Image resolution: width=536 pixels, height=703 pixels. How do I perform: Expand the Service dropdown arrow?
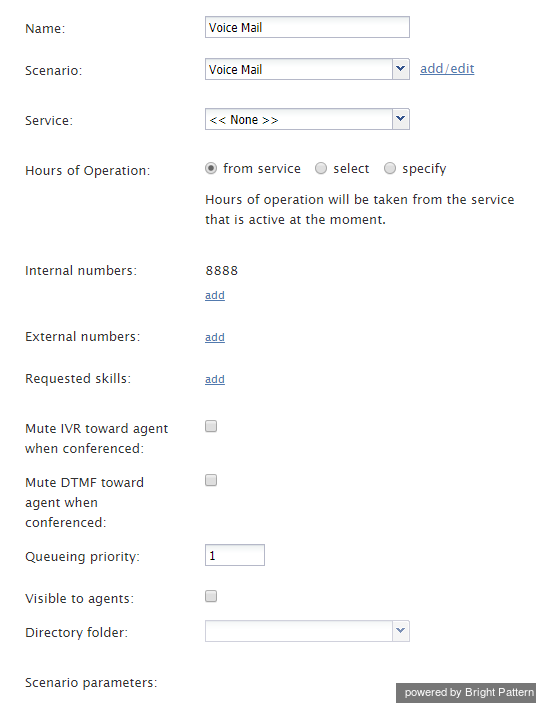[x=401, y=119]
